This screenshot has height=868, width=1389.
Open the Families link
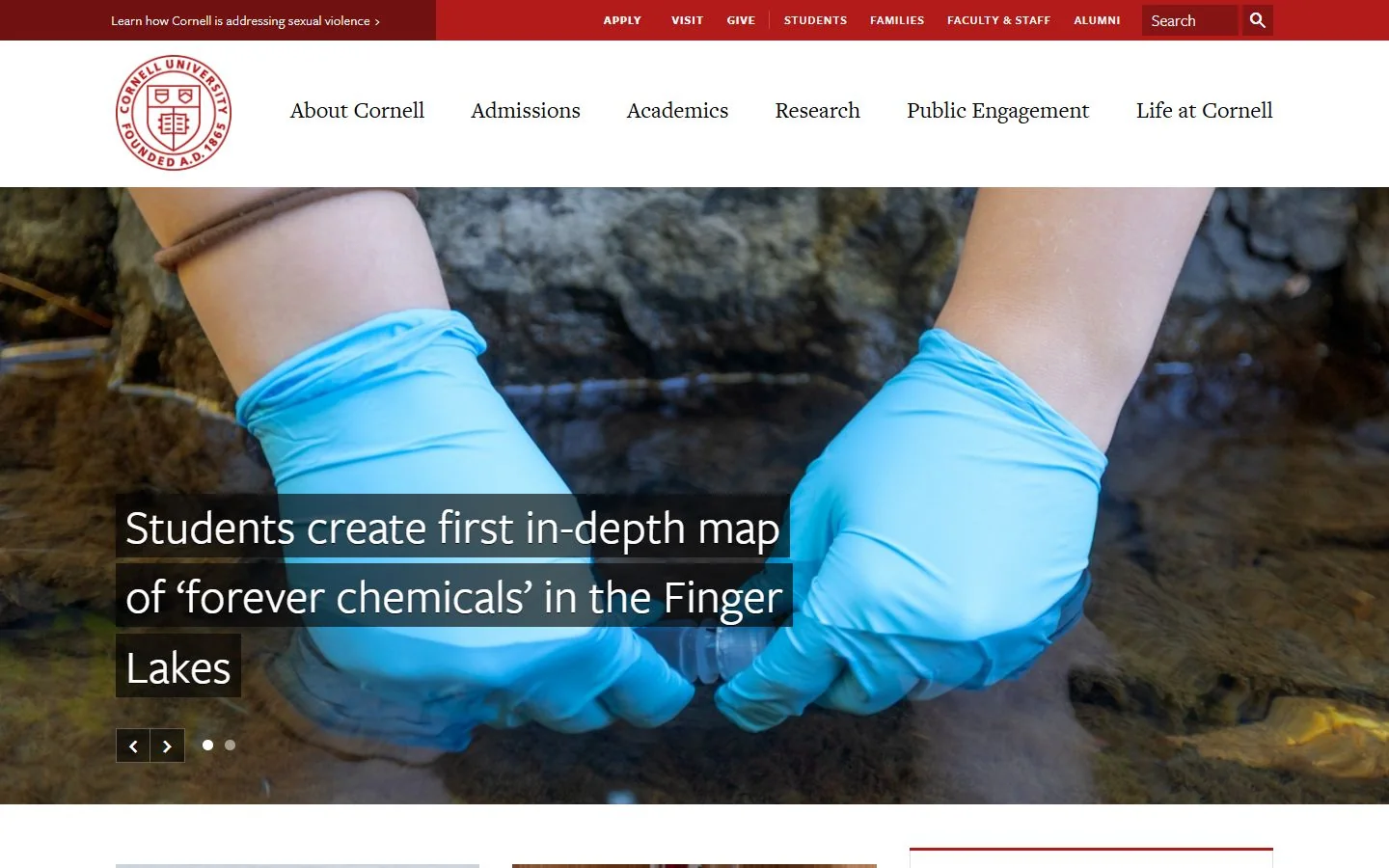[897, 20]
